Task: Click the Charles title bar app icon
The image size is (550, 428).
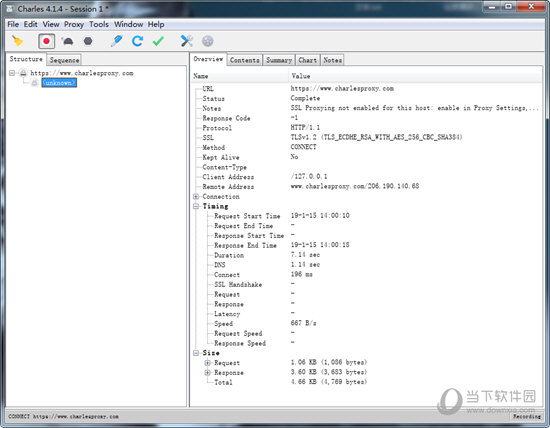Action: 10,9
